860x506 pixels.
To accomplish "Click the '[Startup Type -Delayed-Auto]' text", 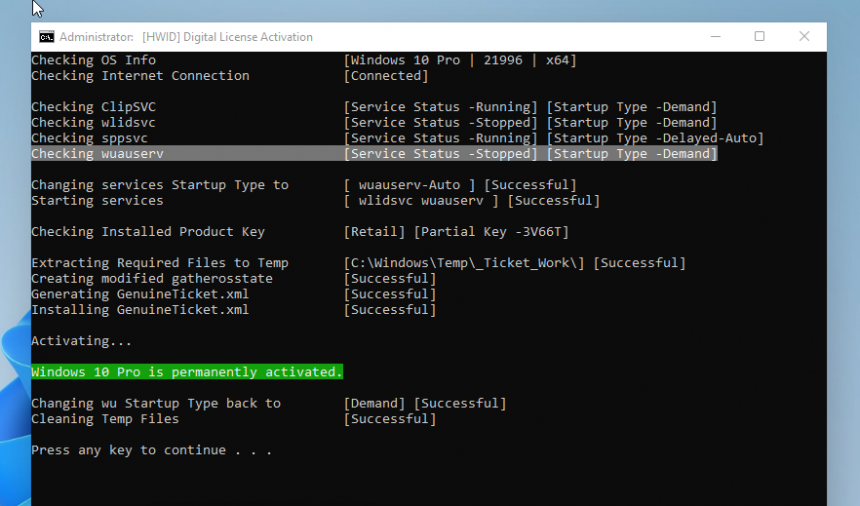I will pos(655,138).
